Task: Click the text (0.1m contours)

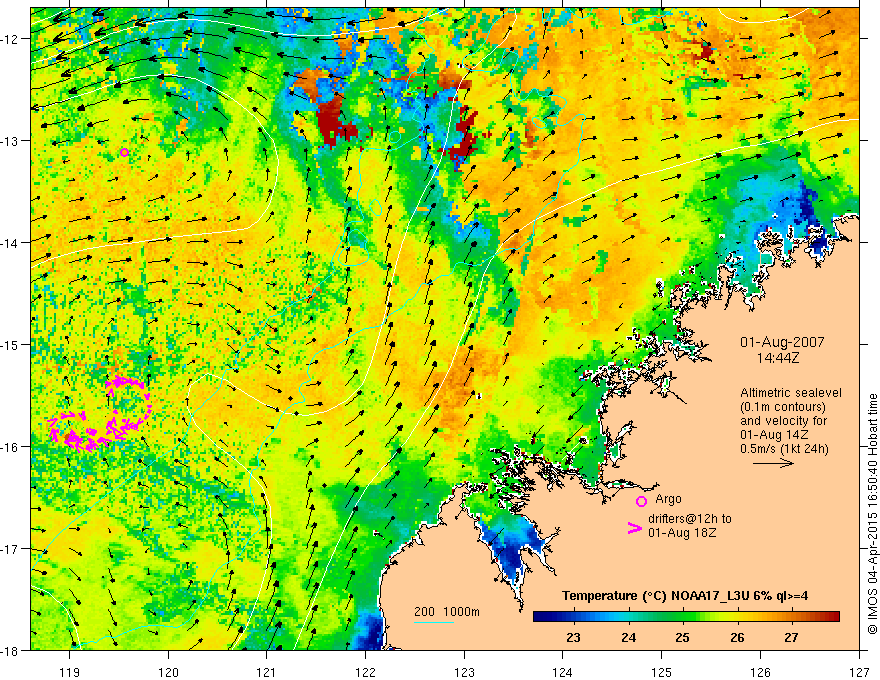Action: (782, 407)
